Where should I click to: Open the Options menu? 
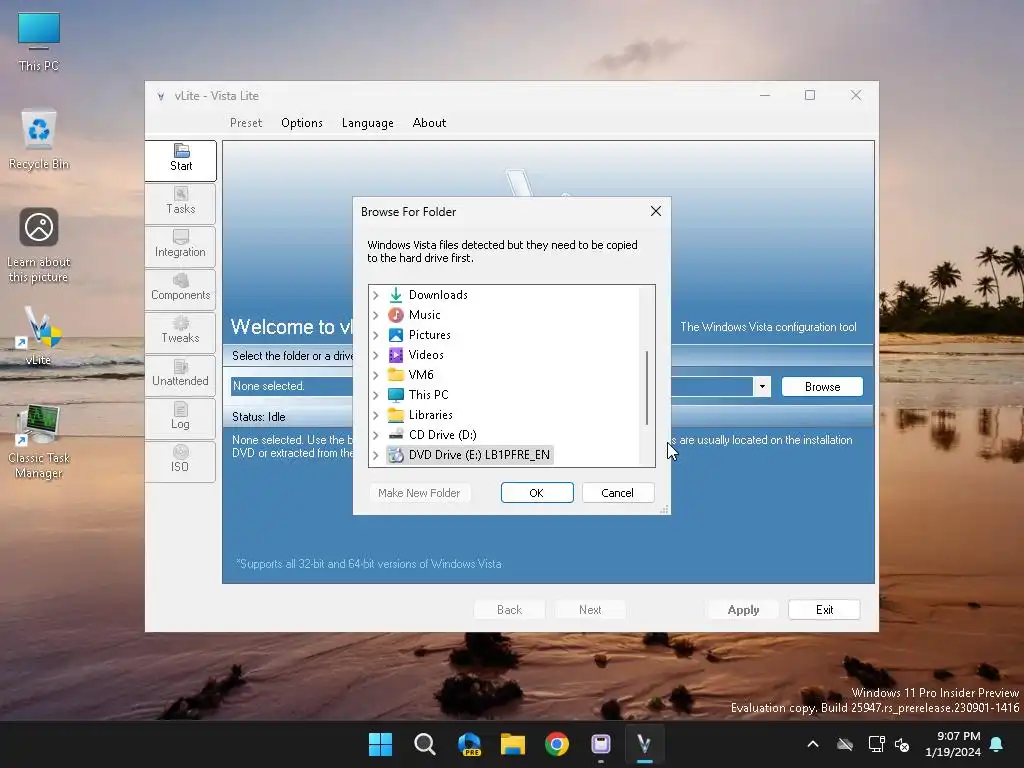(302, 123)
